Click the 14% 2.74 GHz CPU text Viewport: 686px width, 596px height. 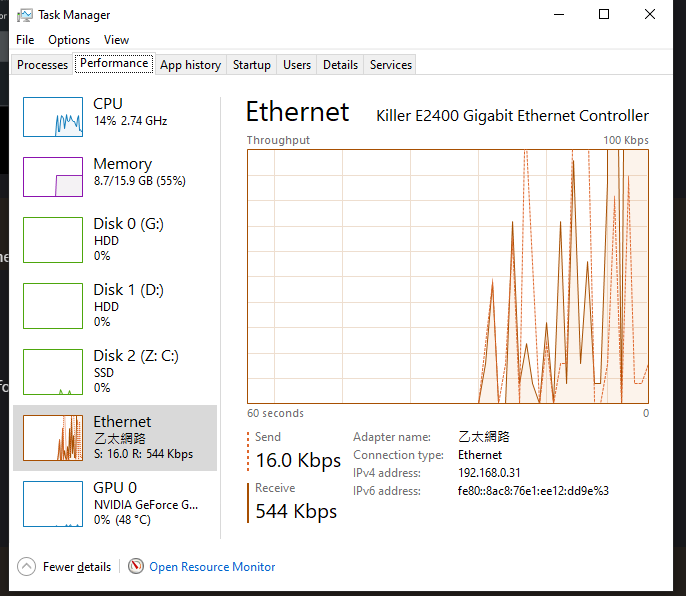[130, 121]
